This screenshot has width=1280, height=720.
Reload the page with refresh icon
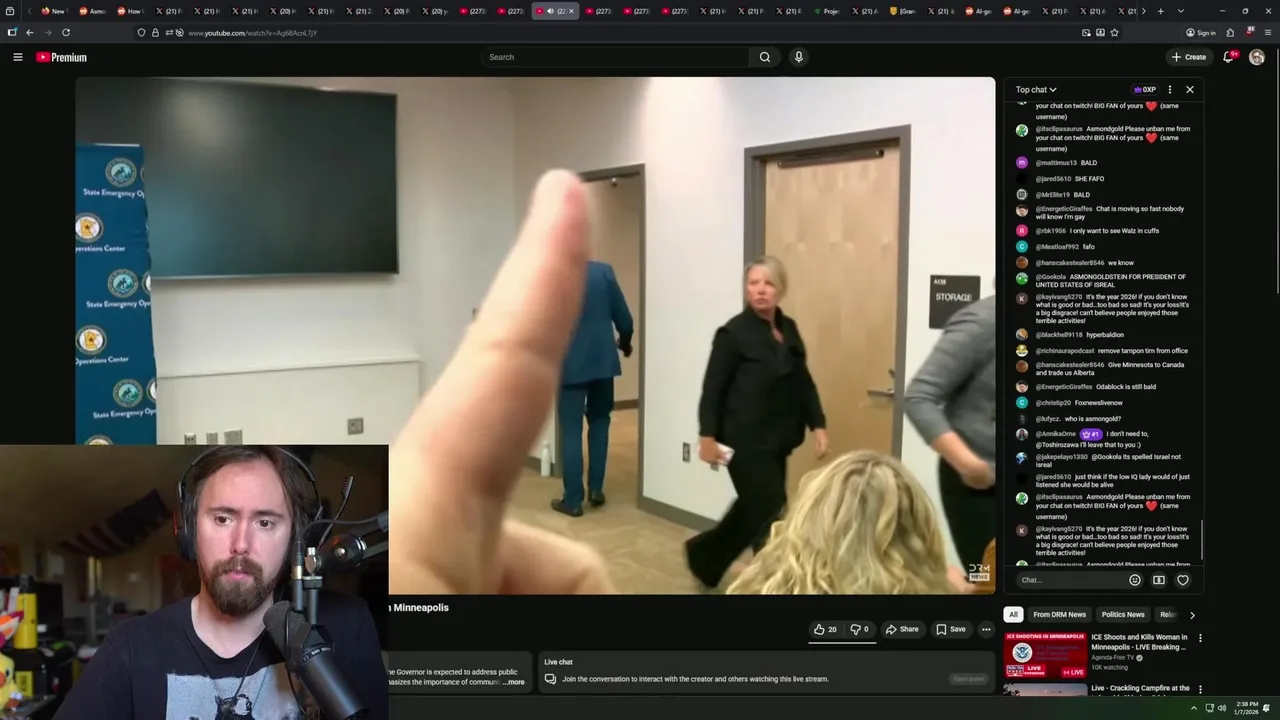[66, 32]
